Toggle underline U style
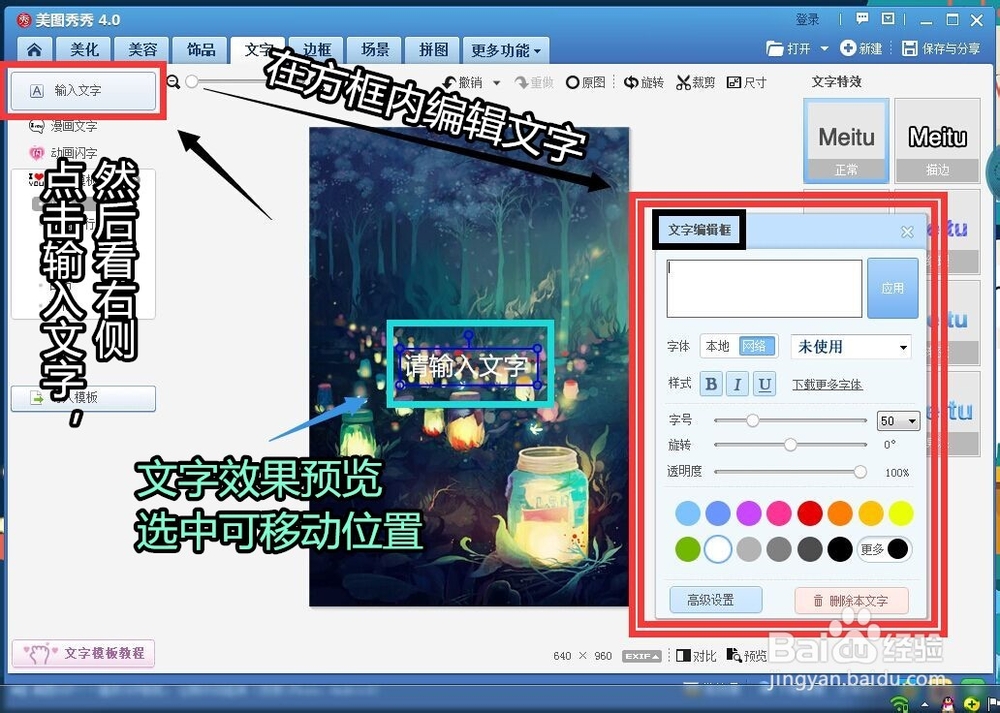 (765, 384)
